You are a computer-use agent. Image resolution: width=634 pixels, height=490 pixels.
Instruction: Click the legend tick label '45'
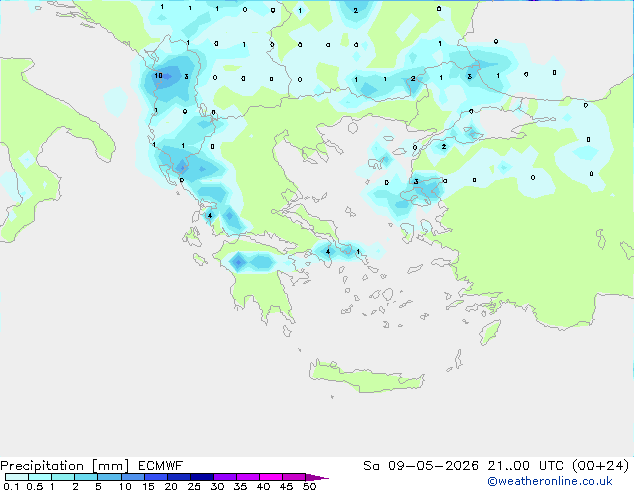pos(286,486)
